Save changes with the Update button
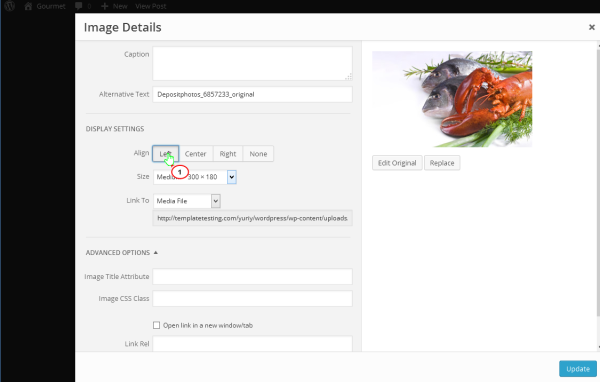The image size is (600, 382). (x=578, y=369)
